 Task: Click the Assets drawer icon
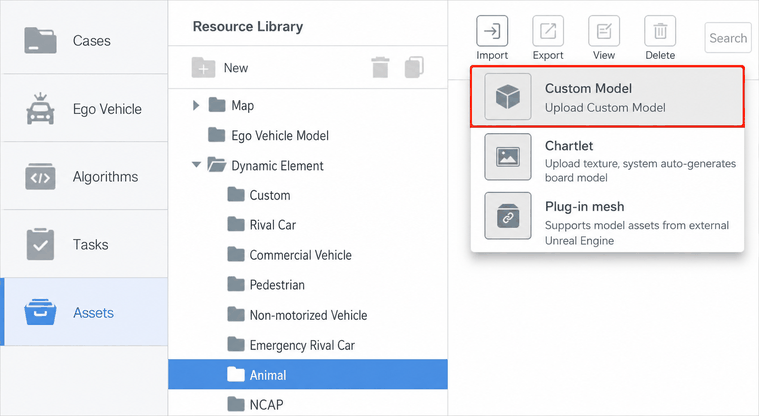tap(40, 312)
